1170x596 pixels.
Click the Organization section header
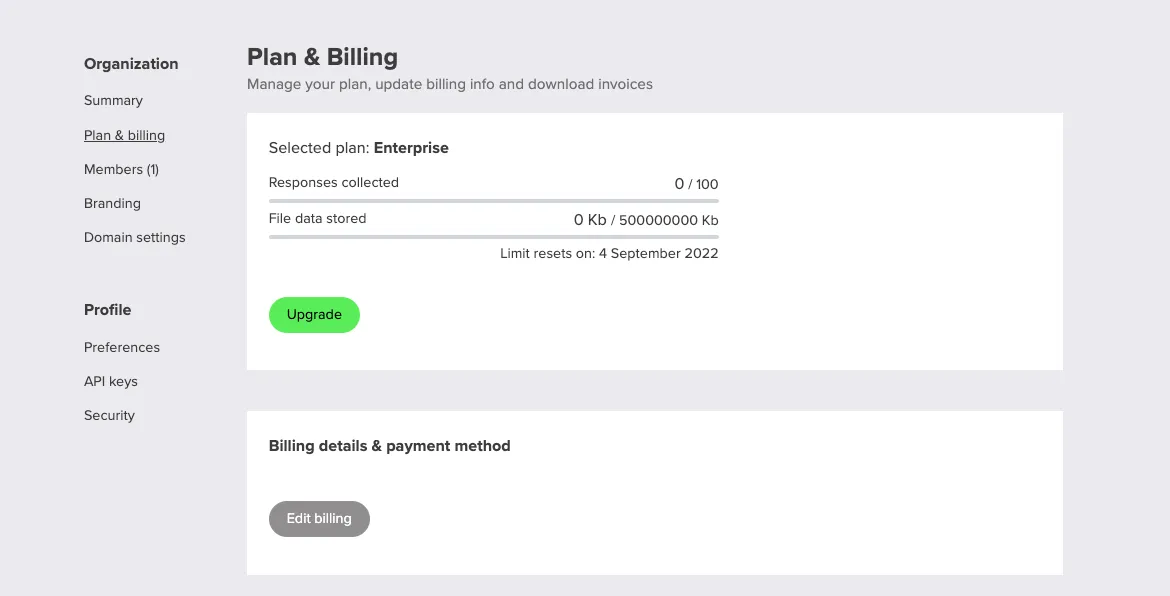131,64
